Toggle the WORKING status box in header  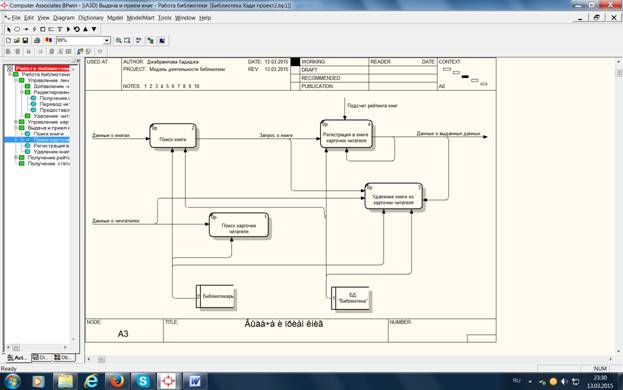(x=295, y=62)
